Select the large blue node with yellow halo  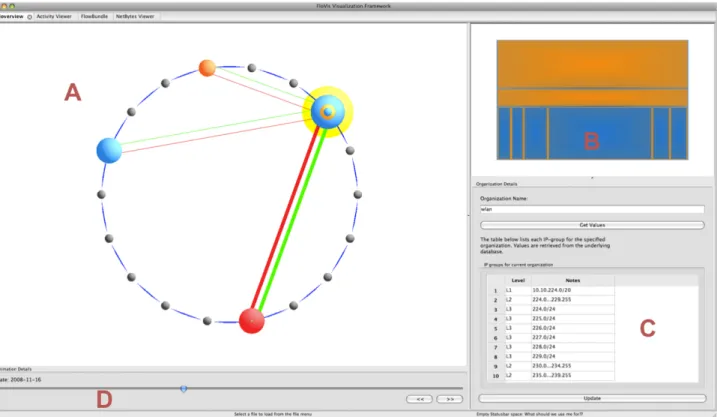[x=328, y=112]
